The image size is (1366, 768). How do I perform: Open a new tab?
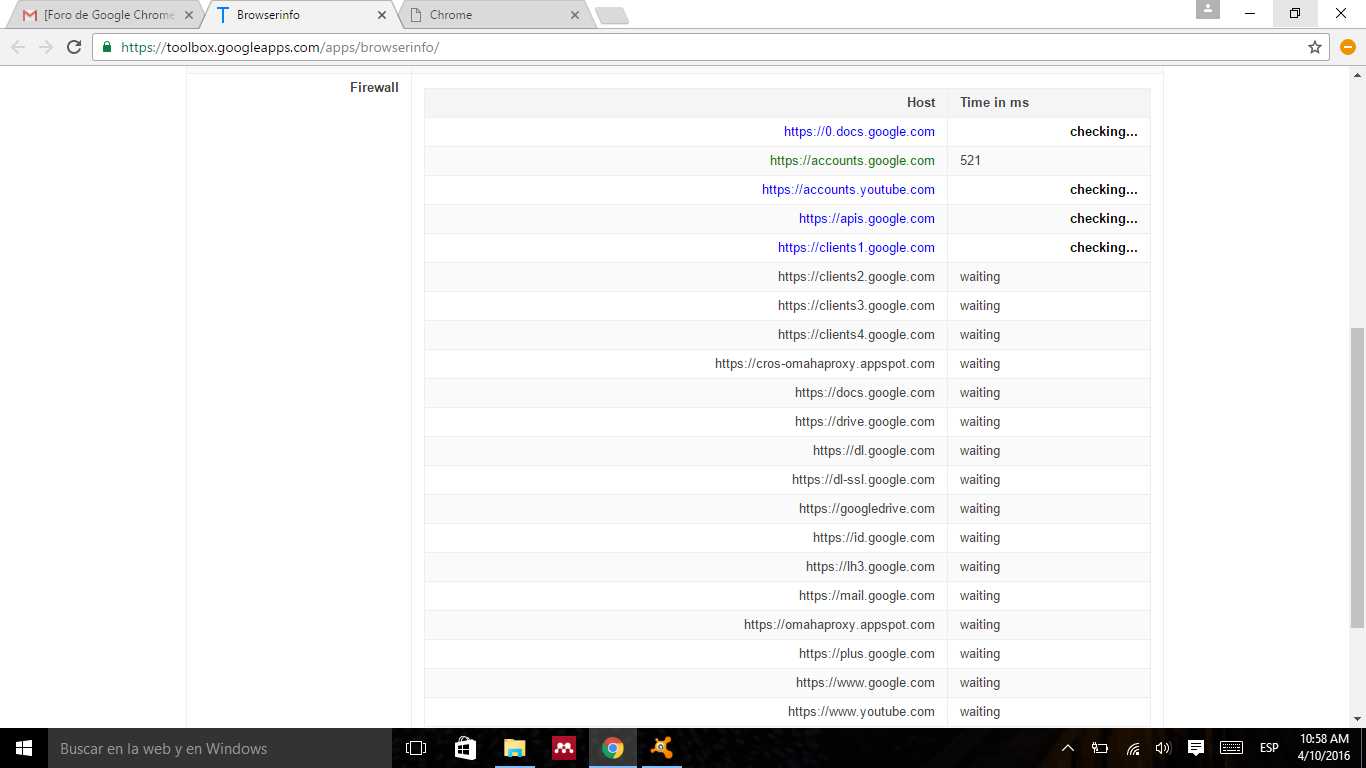pos(611,15)
